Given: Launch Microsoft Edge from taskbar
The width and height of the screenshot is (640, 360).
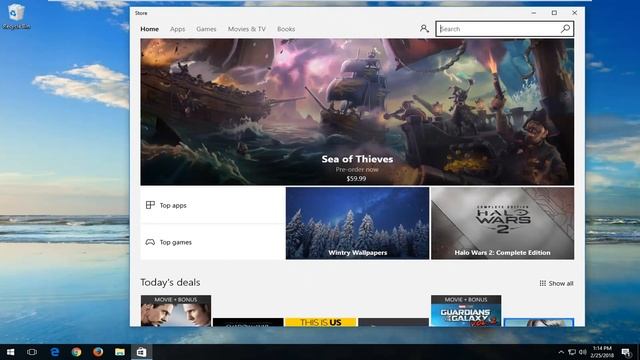Looking at the screenshot, I should pos(54,352).
